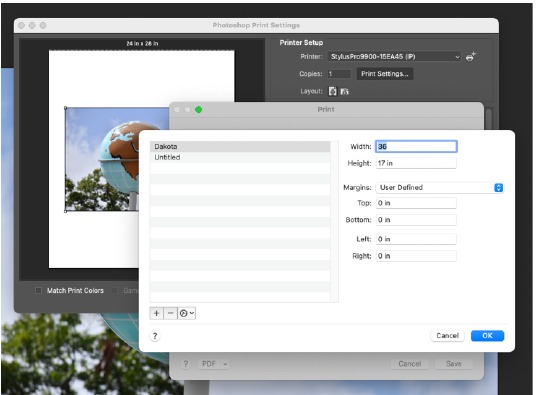Open the PDF dropdown in Print dialog
Viewport: 537px width, 395px height.
(214, 364)
